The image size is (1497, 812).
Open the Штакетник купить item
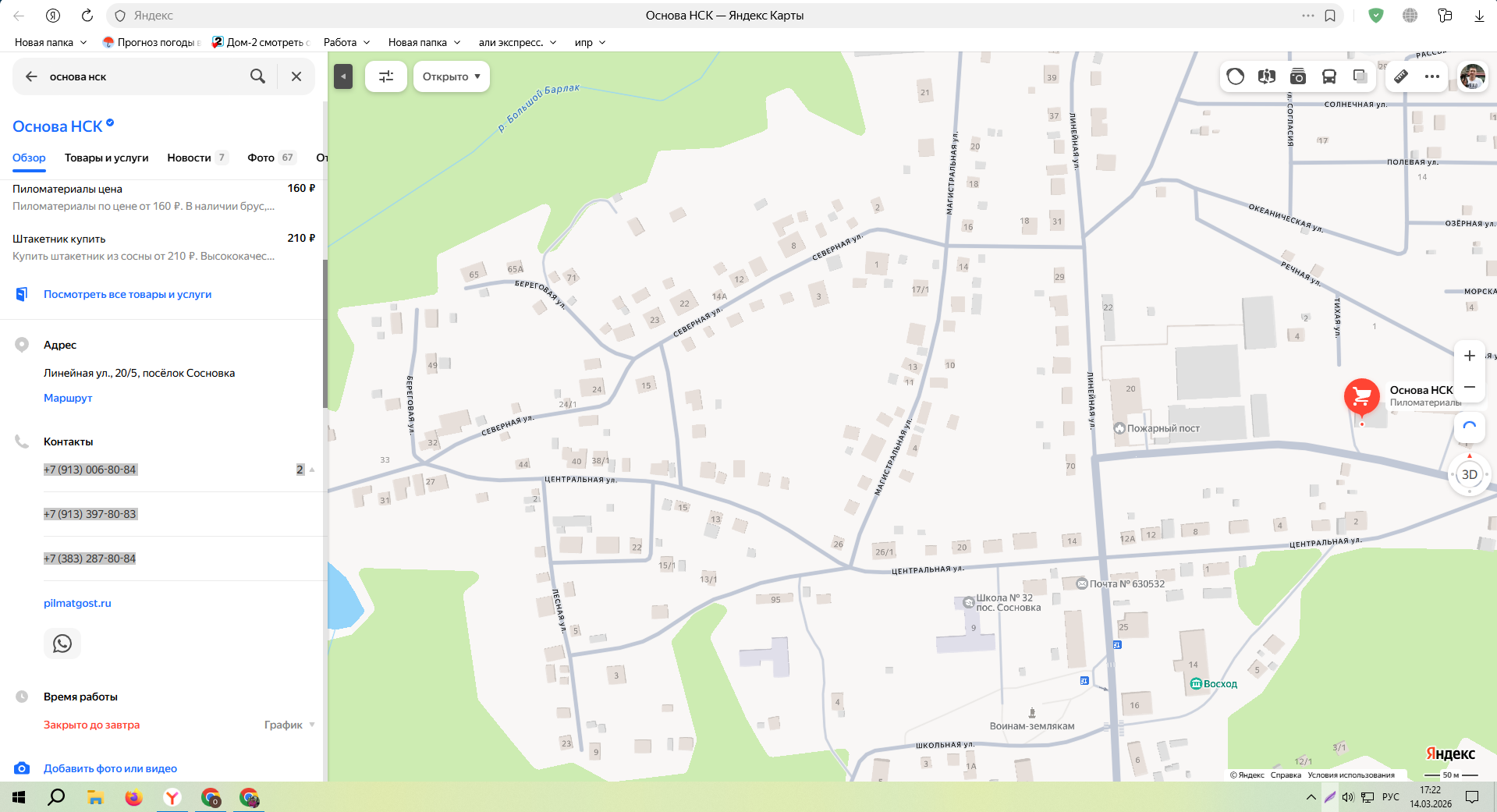click(164, 247)
